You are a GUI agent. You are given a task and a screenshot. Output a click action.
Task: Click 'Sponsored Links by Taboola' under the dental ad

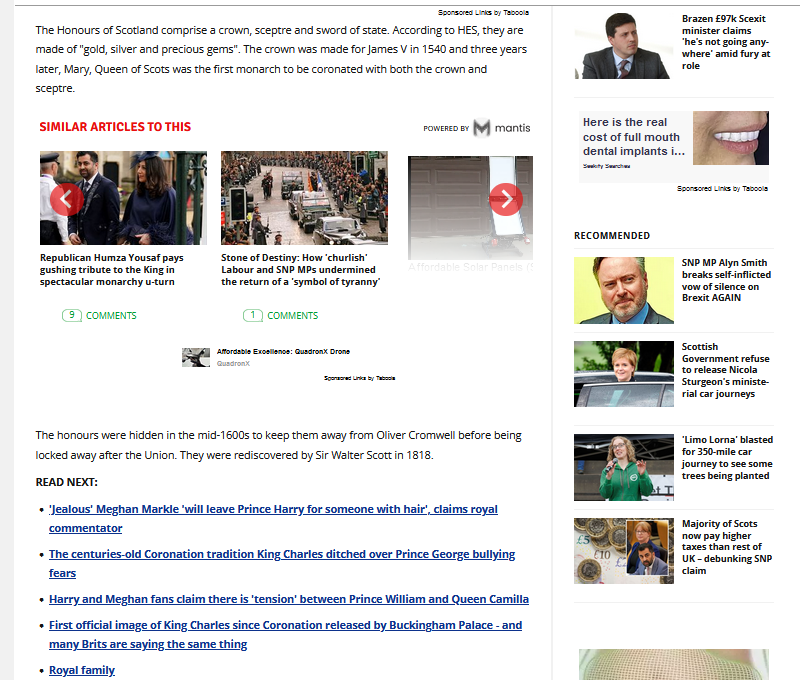(722, 188)
